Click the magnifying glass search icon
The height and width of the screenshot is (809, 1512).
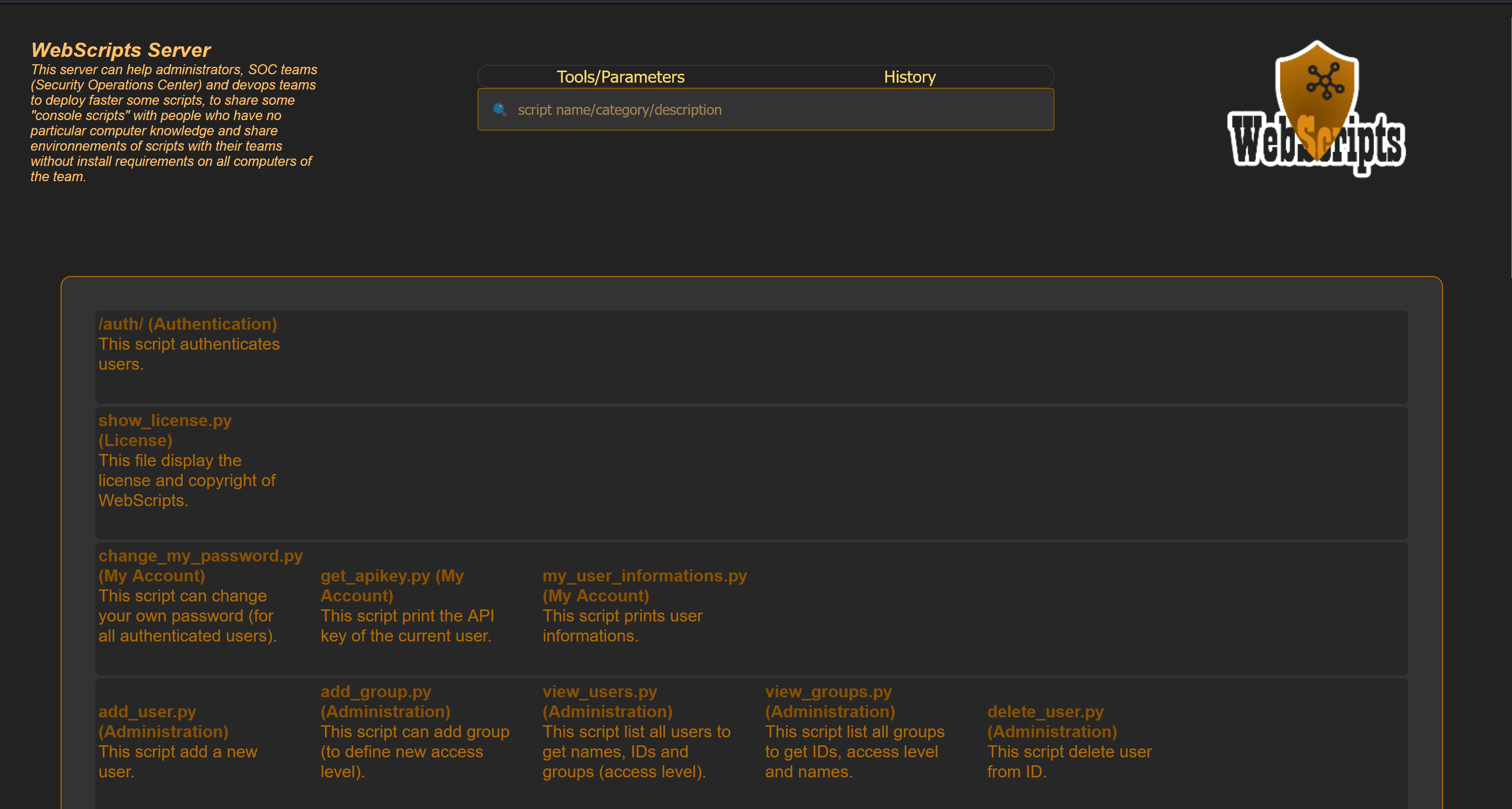pos(500,109)
